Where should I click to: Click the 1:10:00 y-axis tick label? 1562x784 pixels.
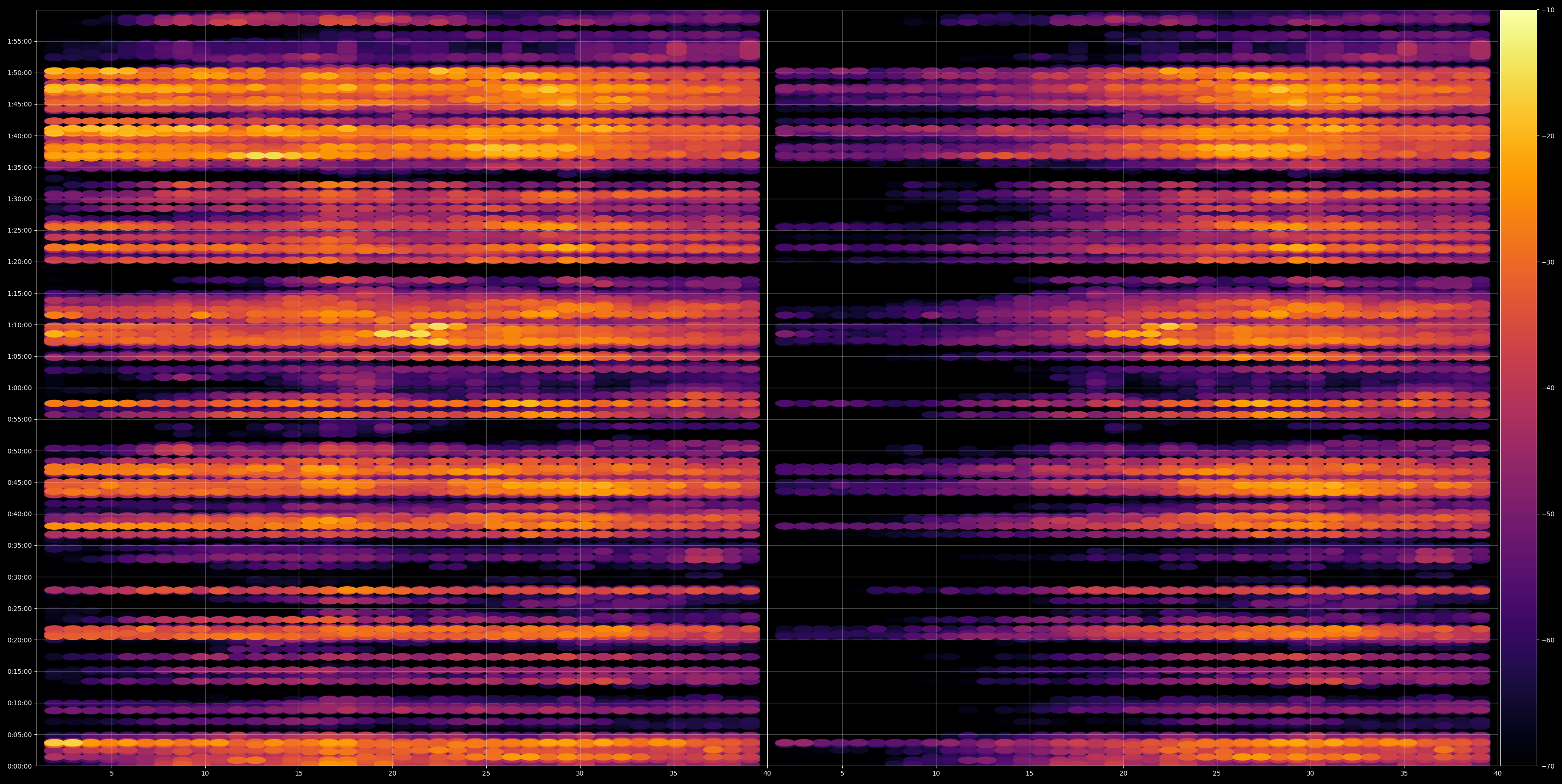19,325
